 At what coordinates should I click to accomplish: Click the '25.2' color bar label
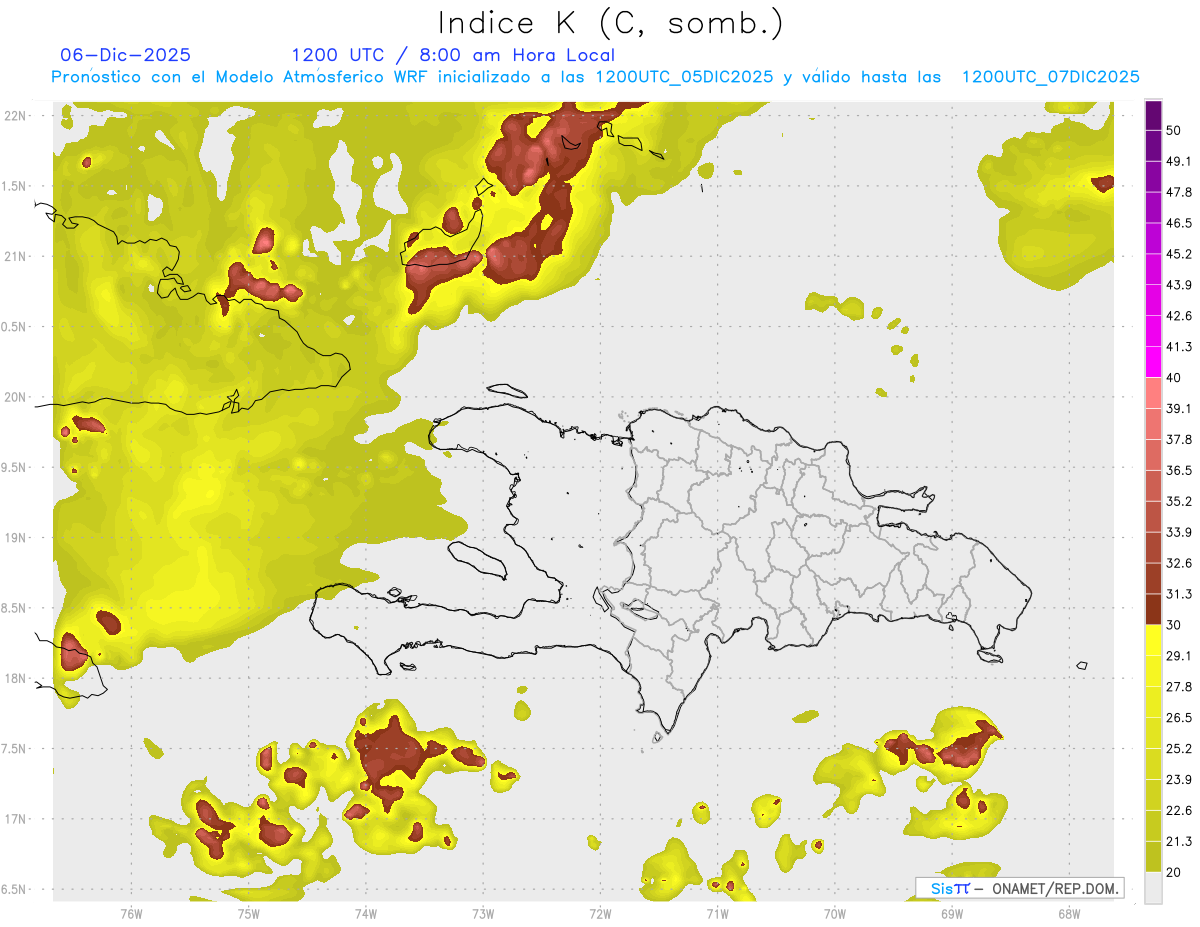pyautogui.click(x=1179, y=748)
